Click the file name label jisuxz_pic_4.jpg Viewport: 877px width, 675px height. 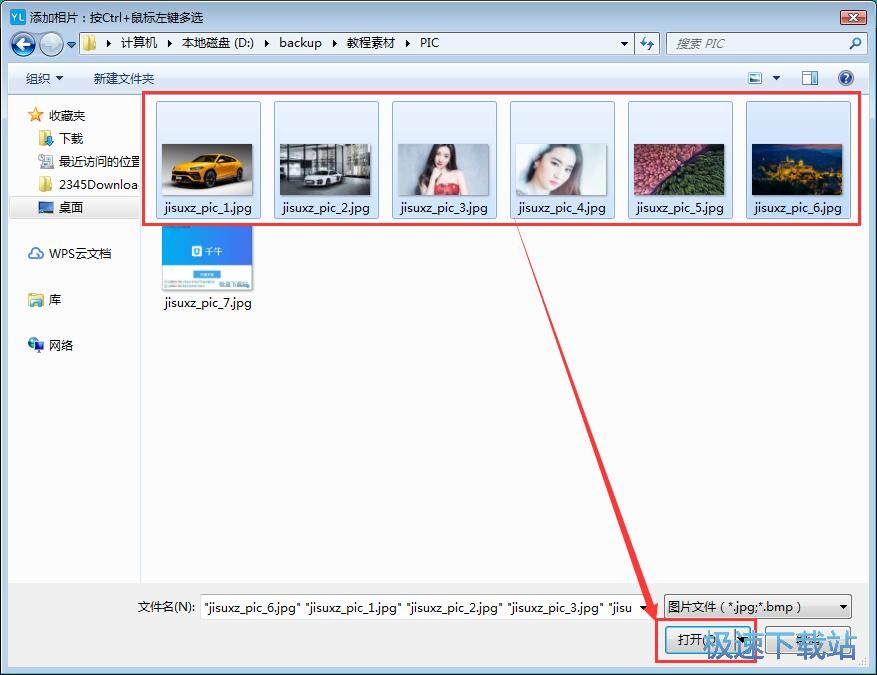tap(562, 208)
